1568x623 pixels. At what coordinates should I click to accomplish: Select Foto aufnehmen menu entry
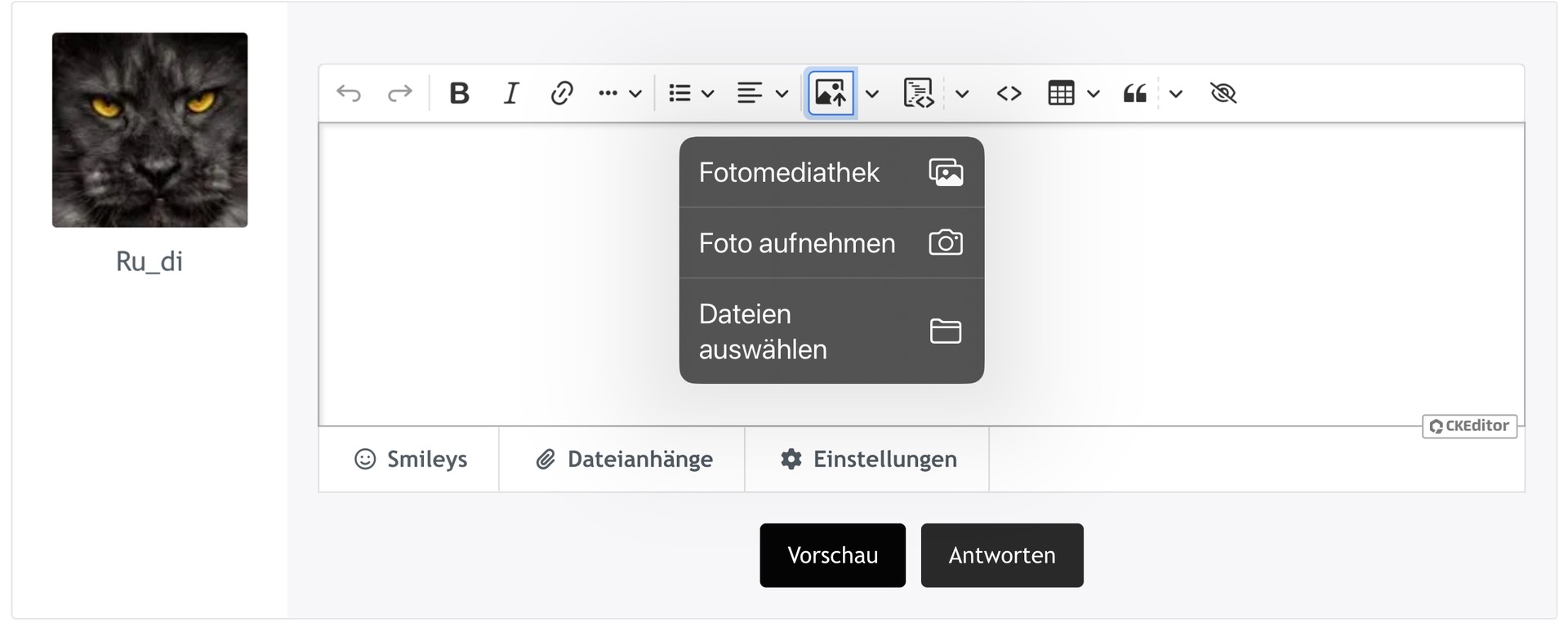click(831, 243)
